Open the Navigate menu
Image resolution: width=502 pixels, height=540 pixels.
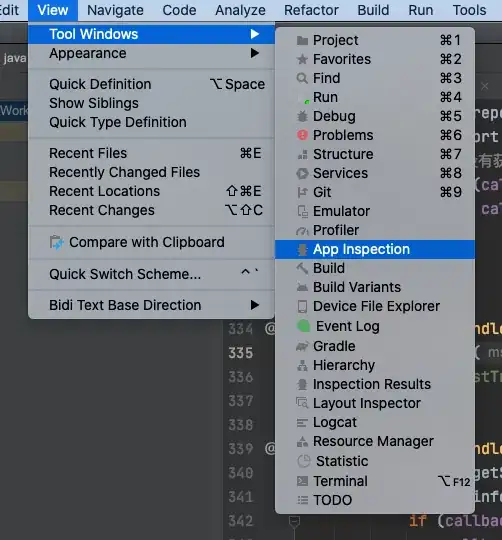(115, 10)
